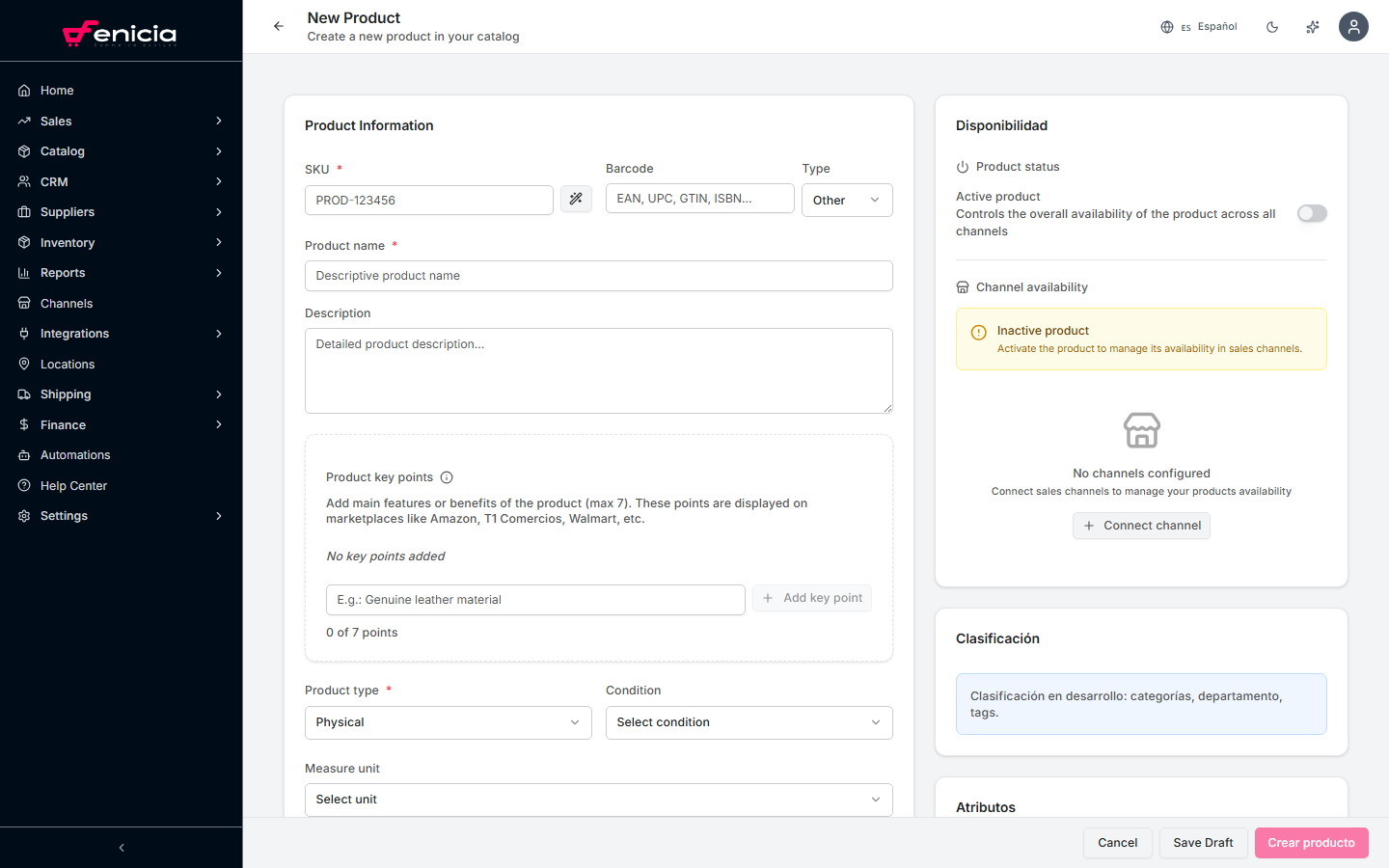Click the Descriptive product name field
The image size is (1389, 868).
tap(598, 276)
